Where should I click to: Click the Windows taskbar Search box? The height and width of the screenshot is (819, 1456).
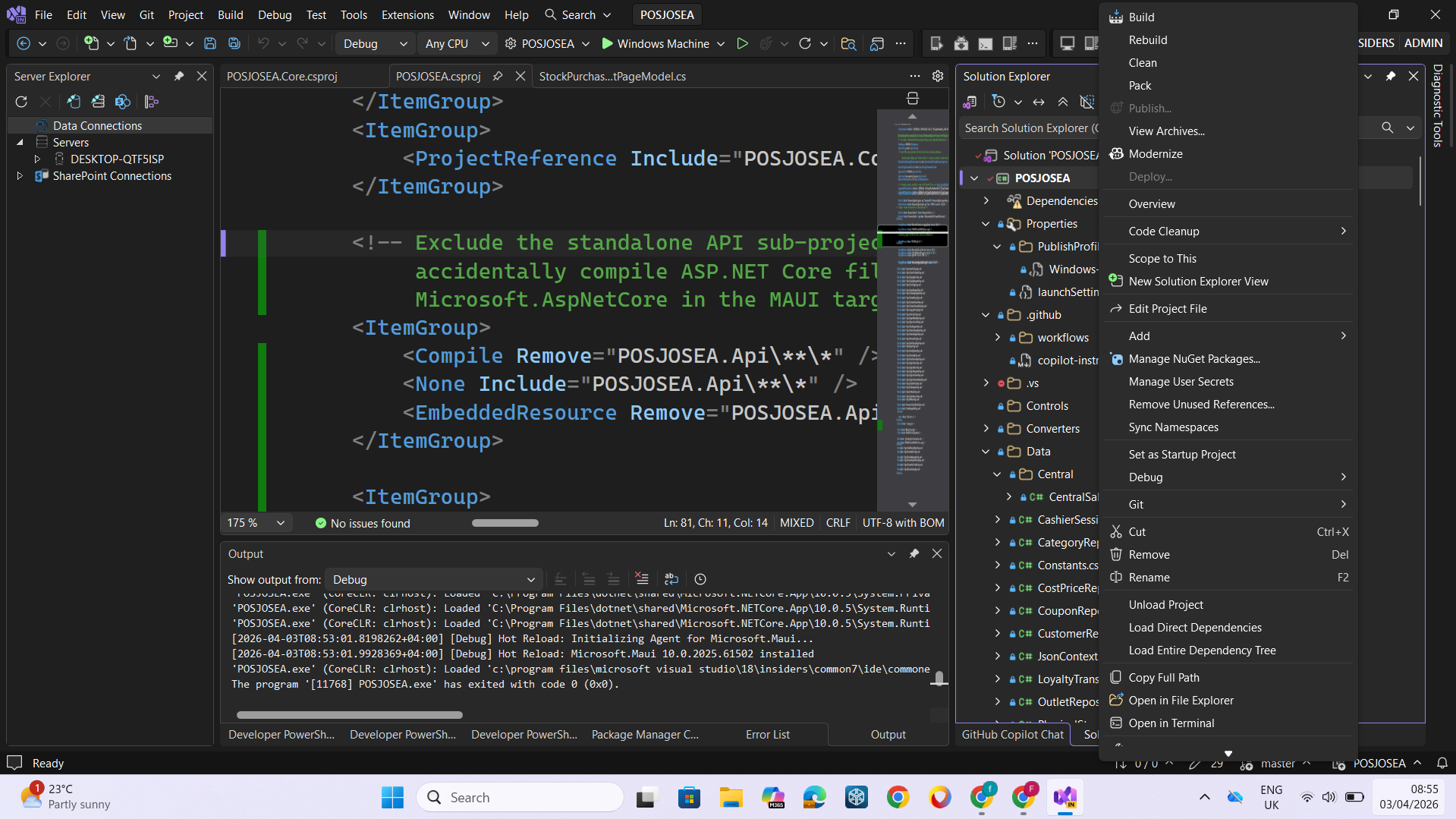(520, 798)
